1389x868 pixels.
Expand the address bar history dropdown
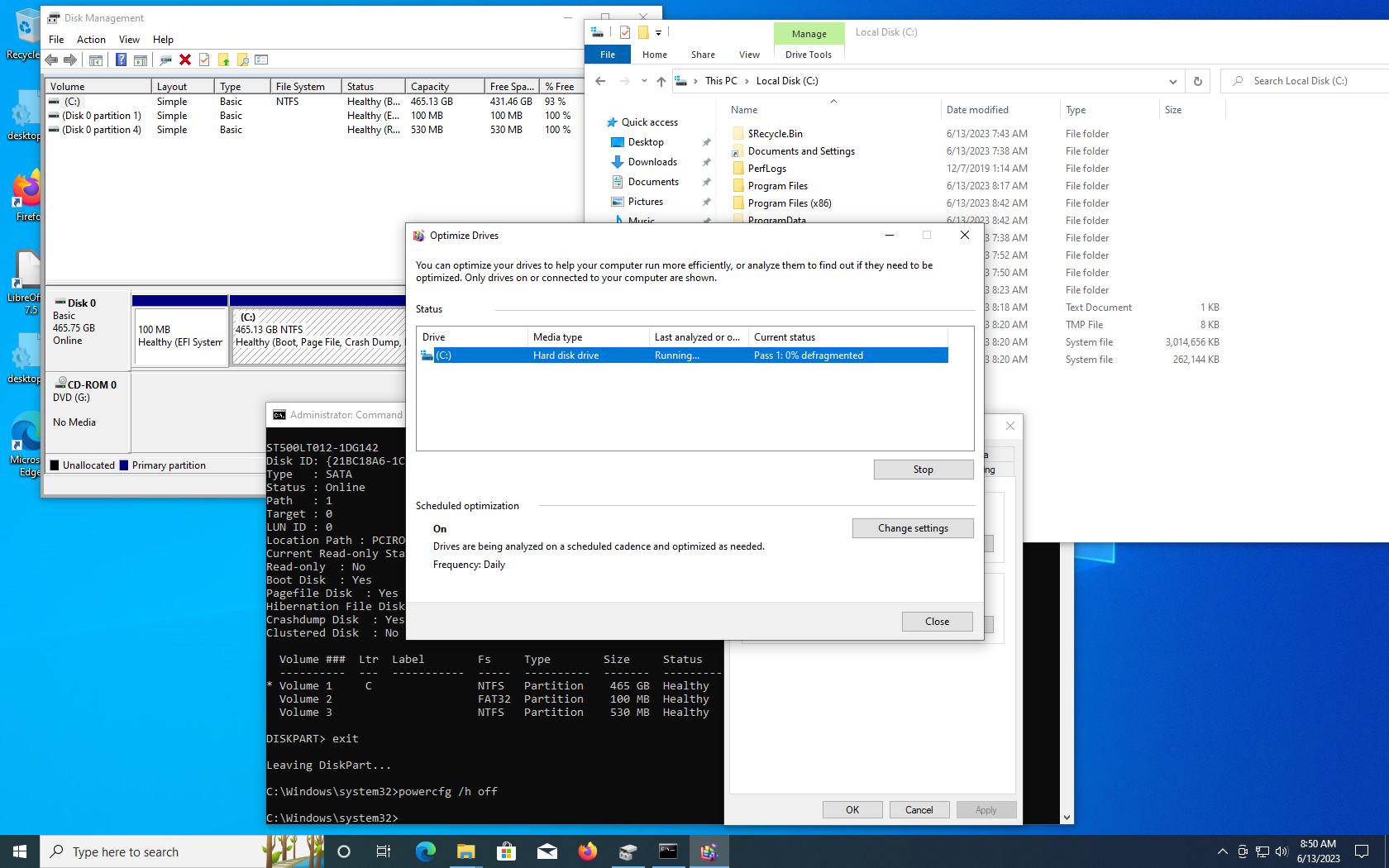click(x=1172, y=81)
